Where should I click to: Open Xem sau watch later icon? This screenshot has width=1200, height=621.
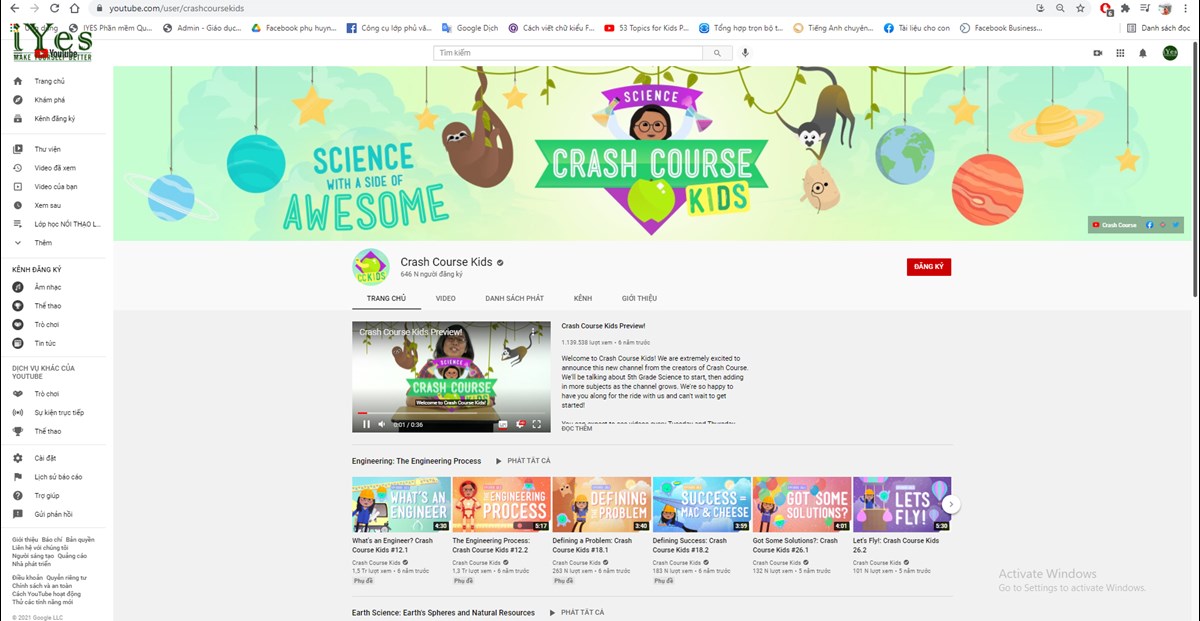tap(17, 205)
